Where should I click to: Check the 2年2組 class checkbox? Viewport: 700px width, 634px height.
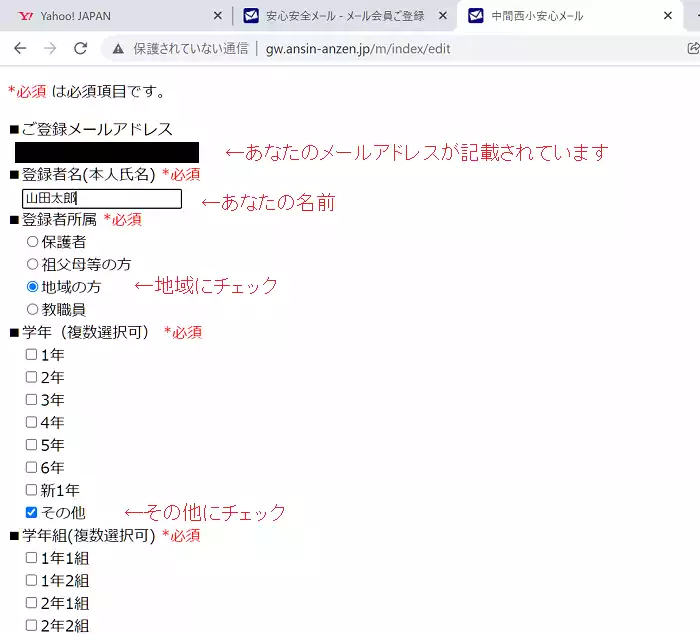click(31, 625)
